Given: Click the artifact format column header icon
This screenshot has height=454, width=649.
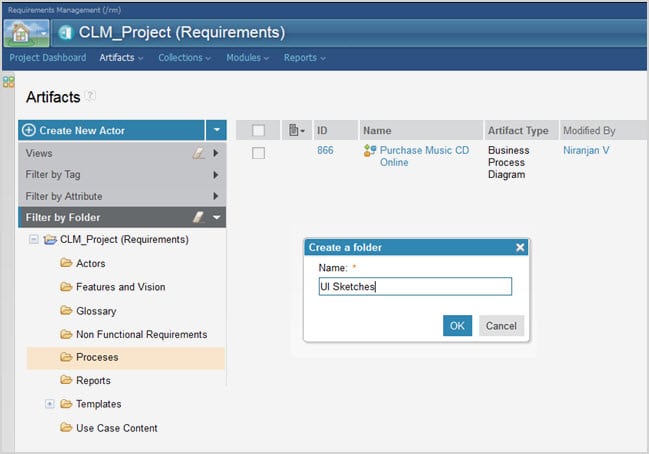Looking at the screenshot, I should (x=293, y=131).
